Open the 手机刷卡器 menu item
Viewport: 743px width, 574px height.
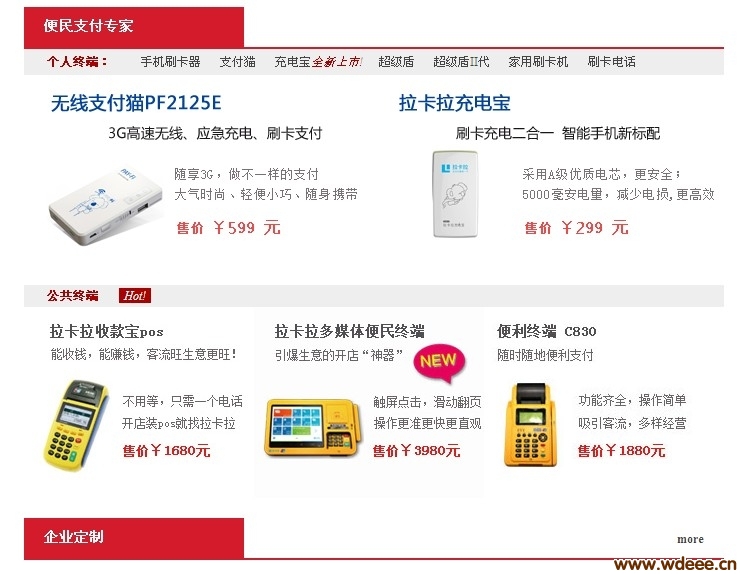click(170, 62)
